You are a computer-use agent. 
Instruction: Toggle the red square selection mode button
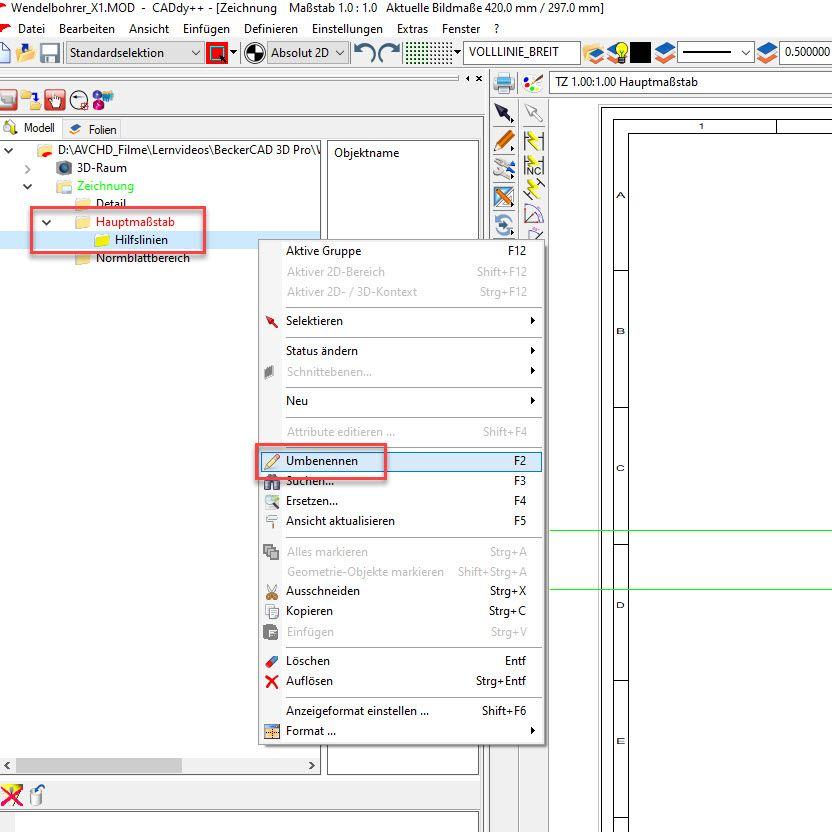(216, 53)
